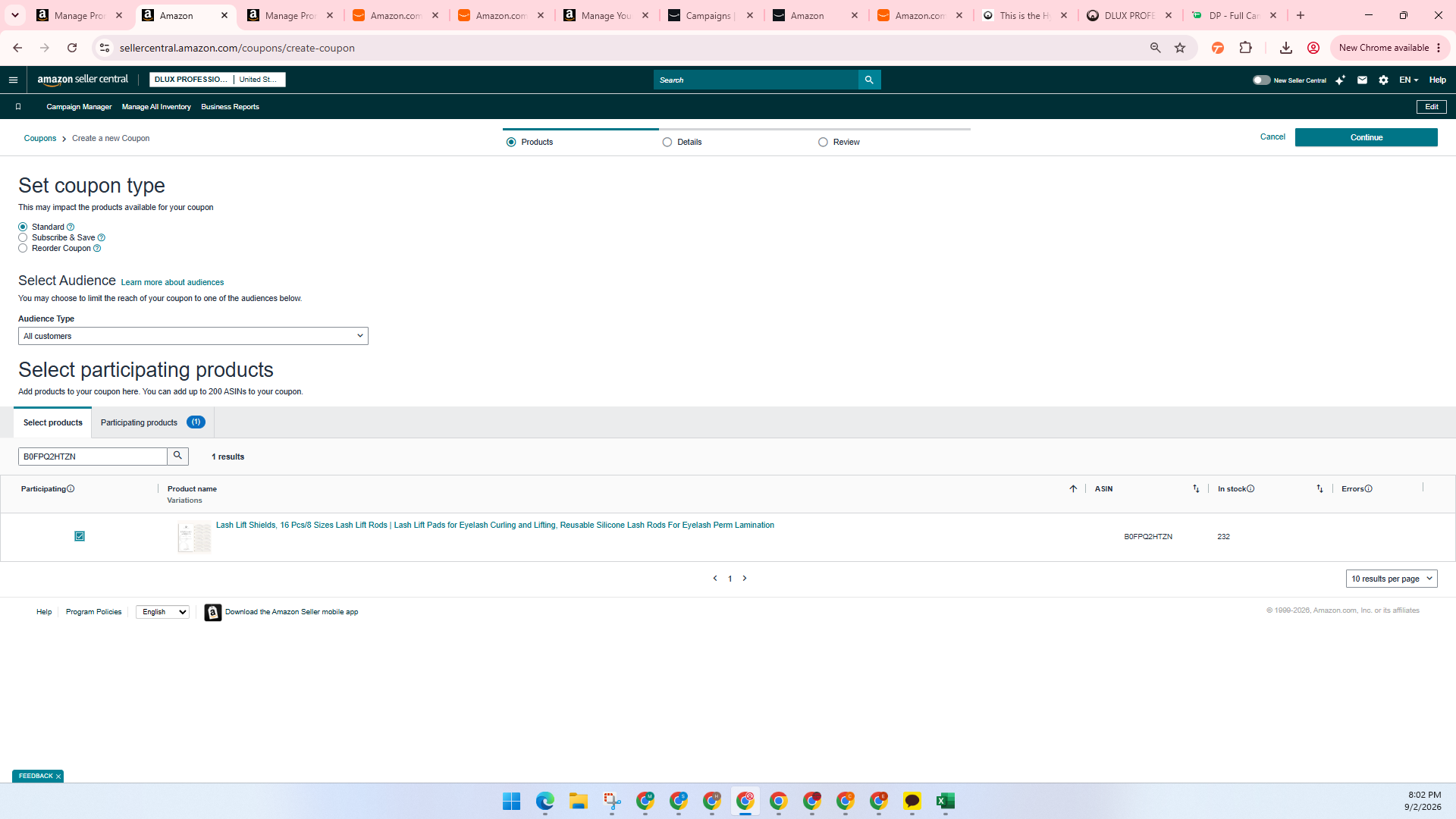Viewport: 1456px width, 819px height.
Task: Open Windows Start menu
Action: (512, 801)
